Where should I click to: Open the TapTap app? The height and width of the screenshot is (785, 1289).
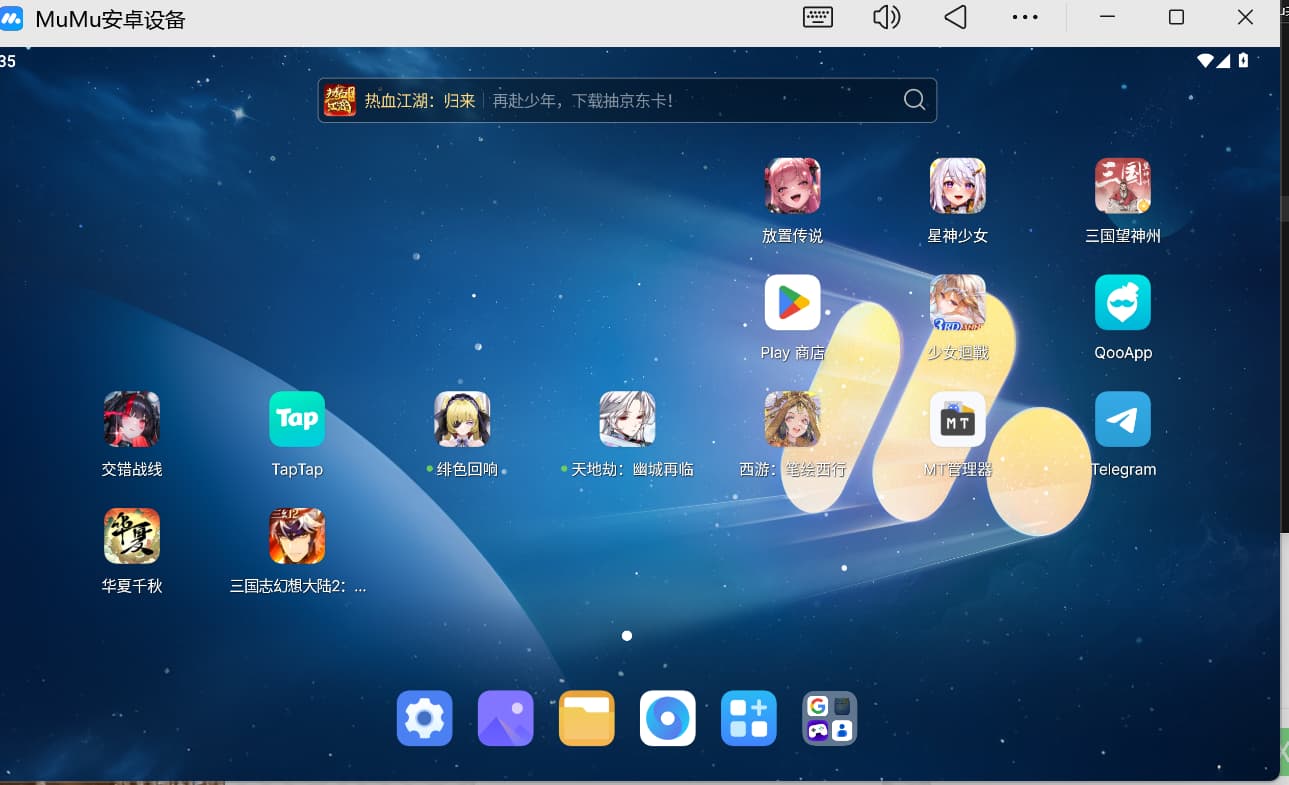pos(297,419)
